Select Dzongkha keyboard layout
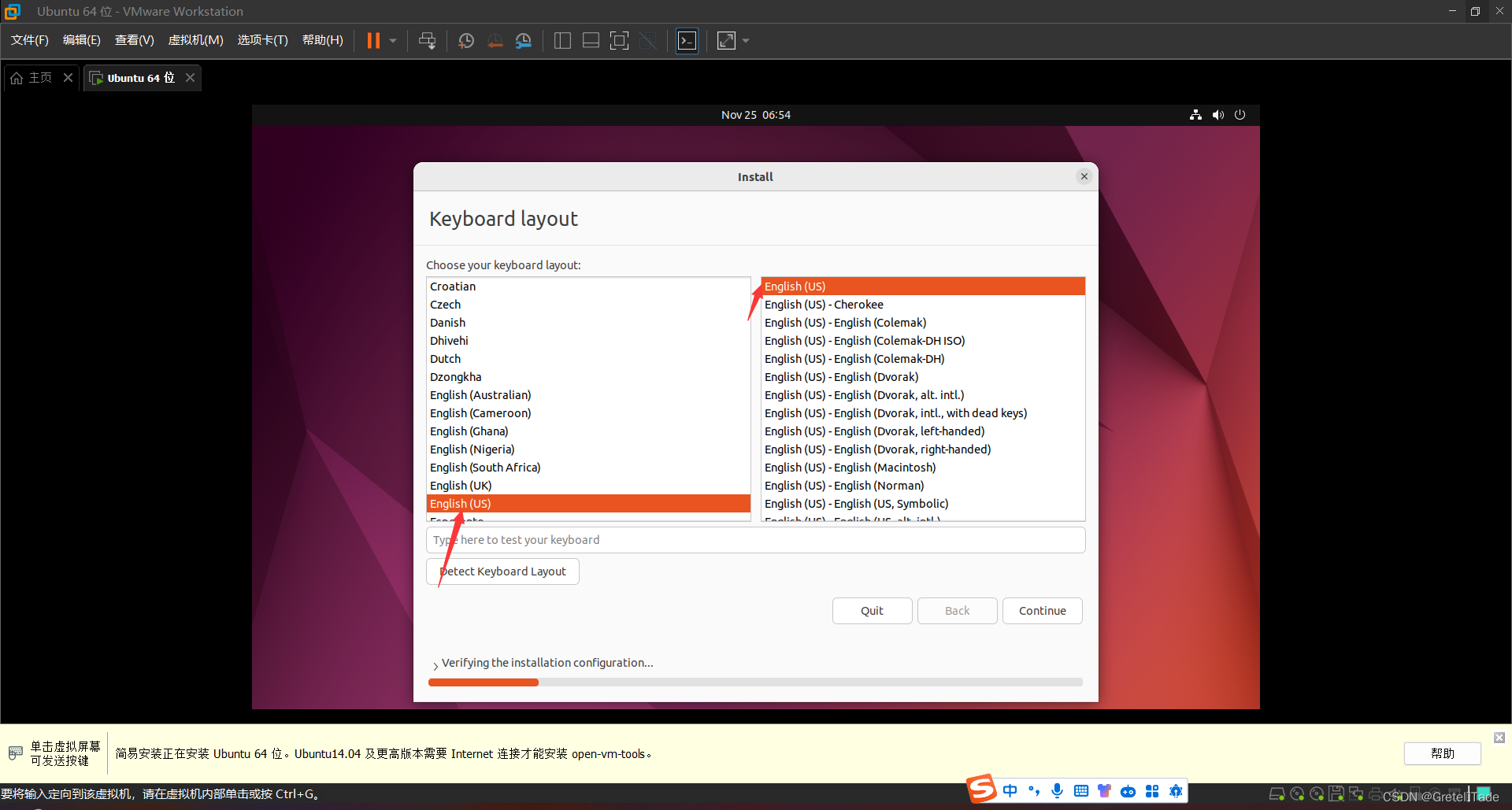 (588, 377)
